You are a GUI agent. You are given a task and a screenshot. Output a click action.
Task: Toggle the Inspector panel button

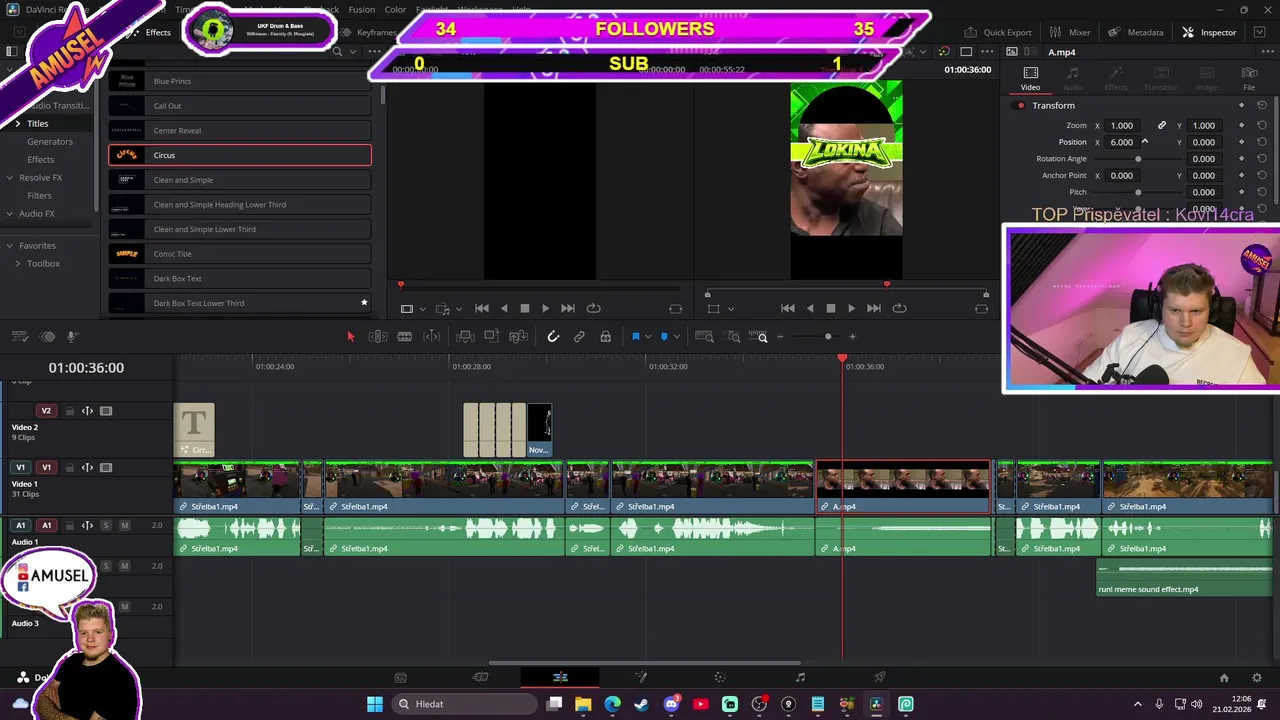[1209, 32]
